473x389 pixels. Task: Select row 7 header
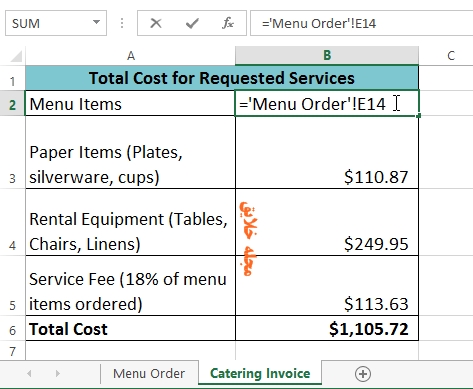(13, 351)
